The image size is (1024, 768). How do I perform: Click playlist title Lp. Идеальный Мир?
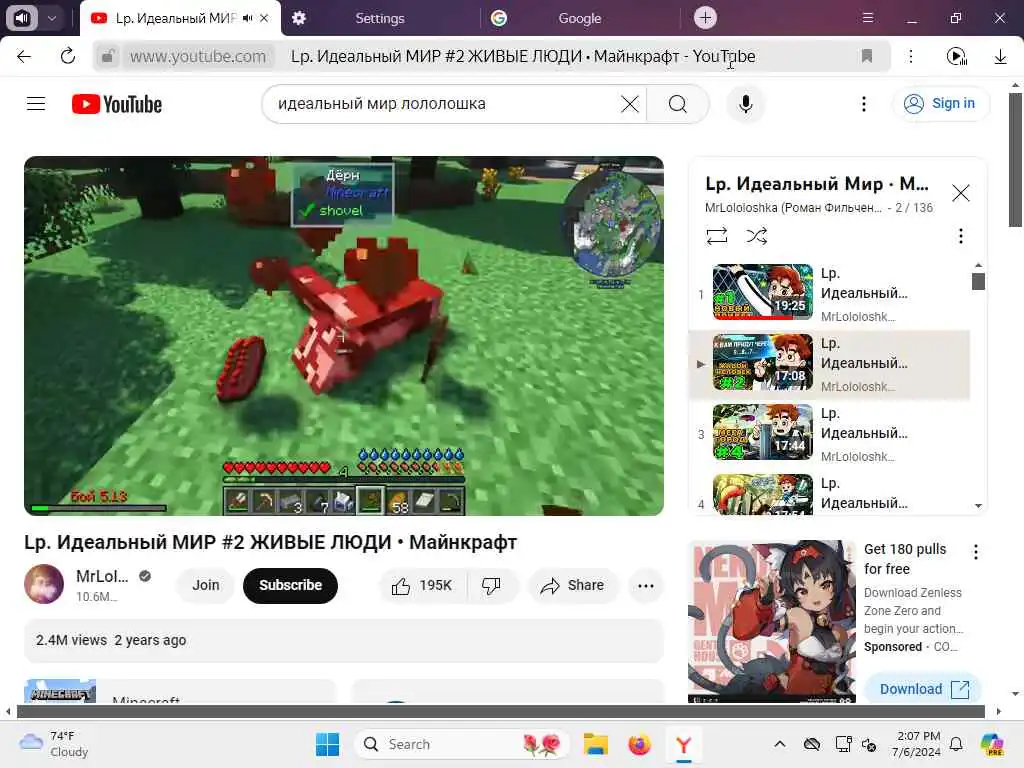[x=816, y=184]
